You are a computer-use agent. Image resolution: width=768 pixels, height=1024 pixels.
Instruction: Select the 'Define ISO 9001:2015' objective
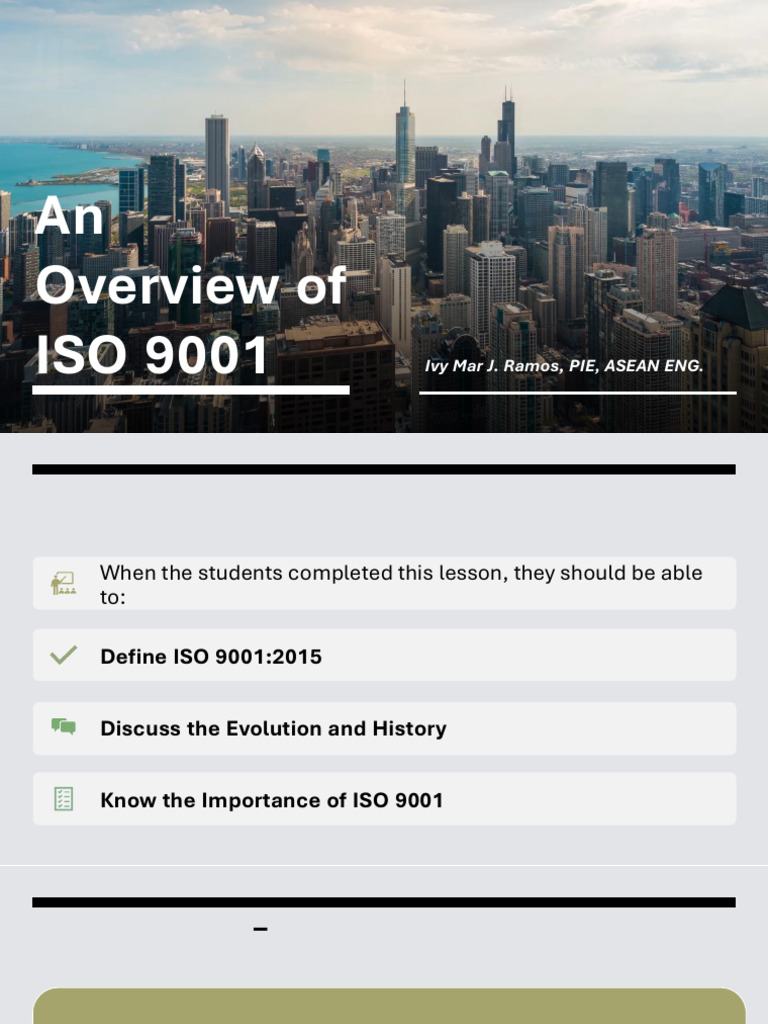click(211, 657)
